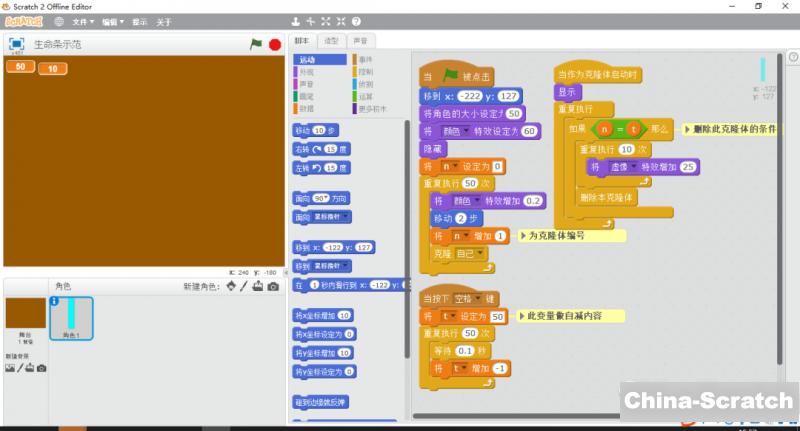The width and height of the screenshot is (800, 431).
Task: Switch to the 造型 tab
Action: 331,41
